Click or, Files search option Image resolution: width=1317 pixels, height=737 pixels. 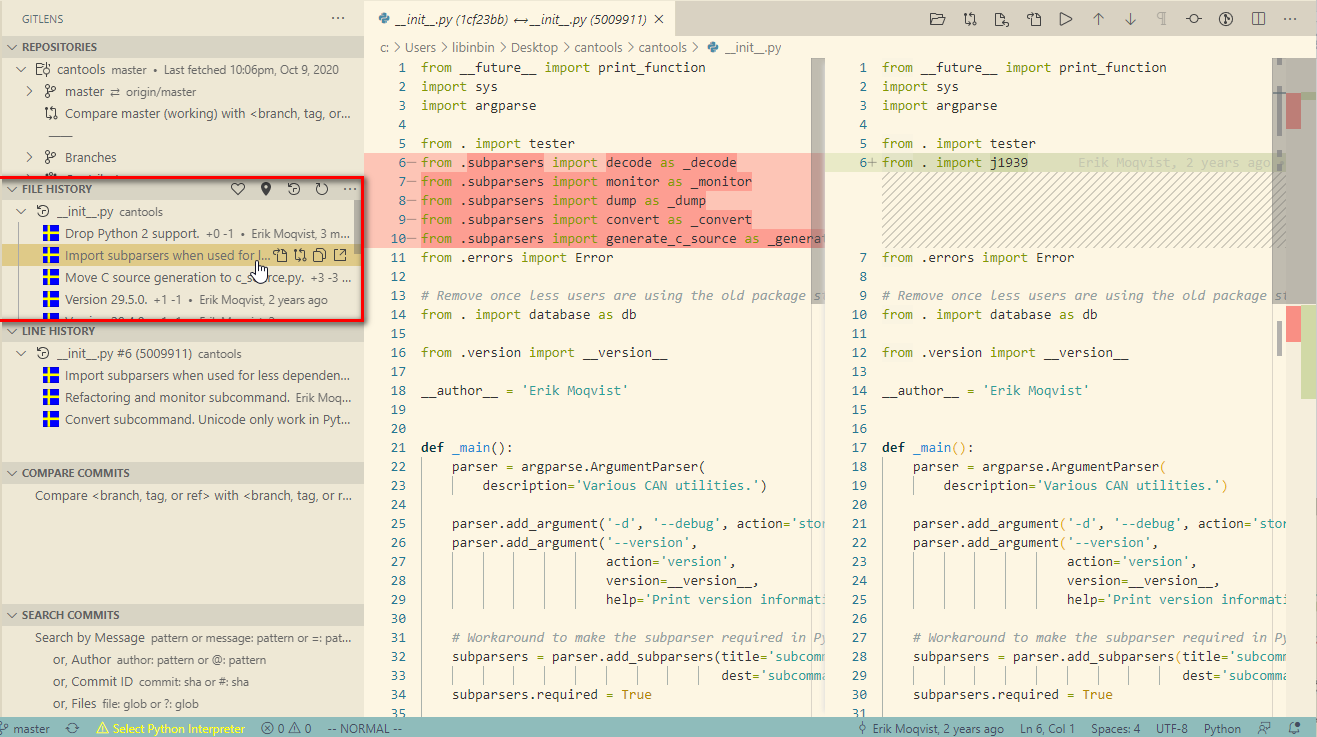point(182,704)
